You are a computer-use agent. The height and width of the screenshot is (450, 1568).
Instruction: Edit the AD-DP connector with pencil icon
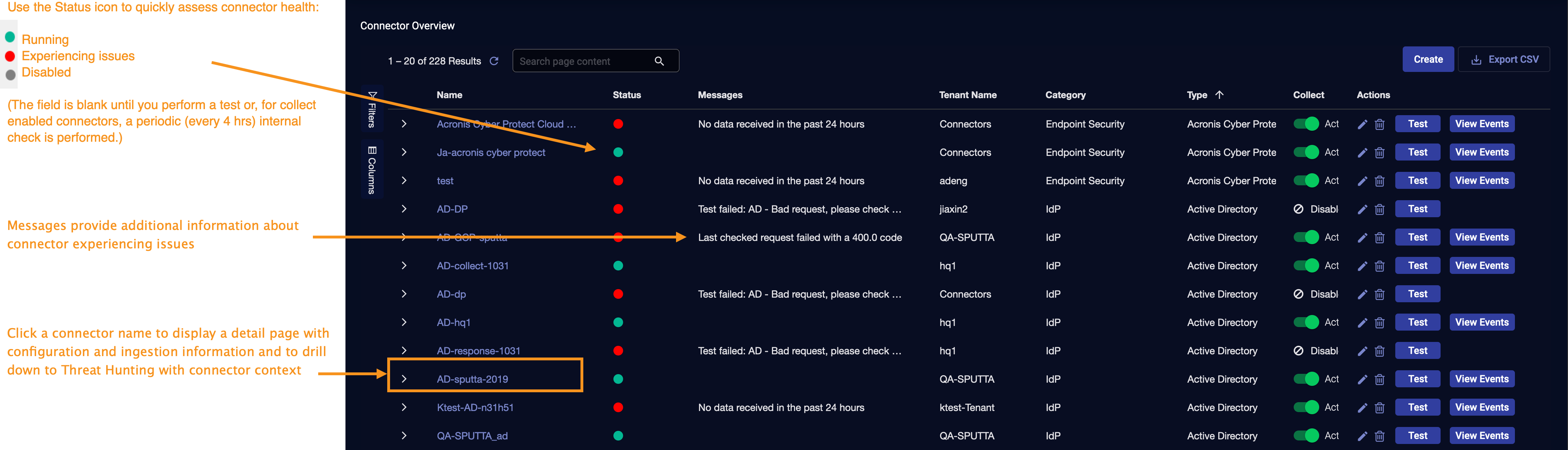pyautogui.click(x=1362, y=209)
